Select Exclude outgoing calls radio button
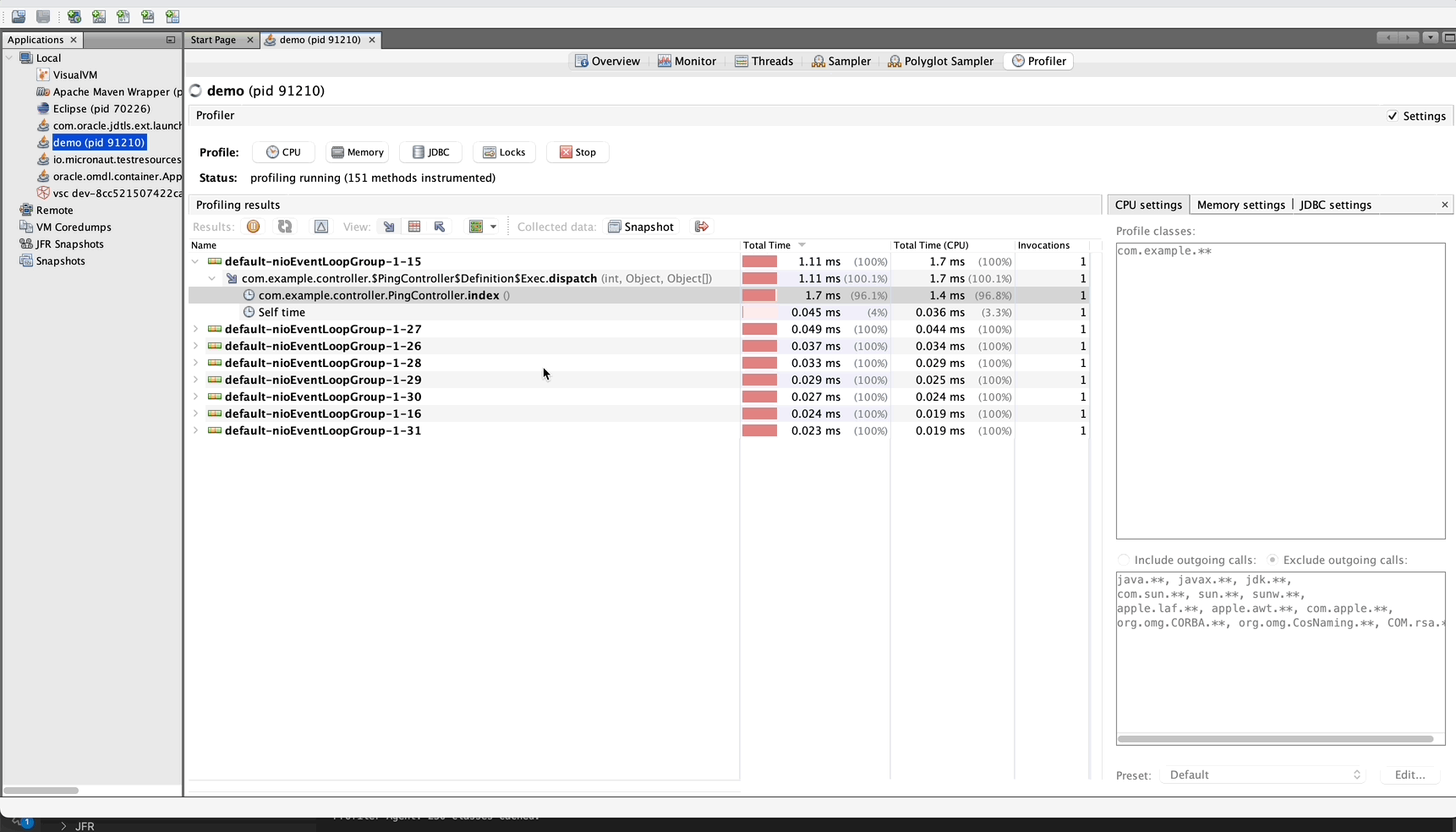The width and height of the screenshot is (1456, 832). 1273,560
